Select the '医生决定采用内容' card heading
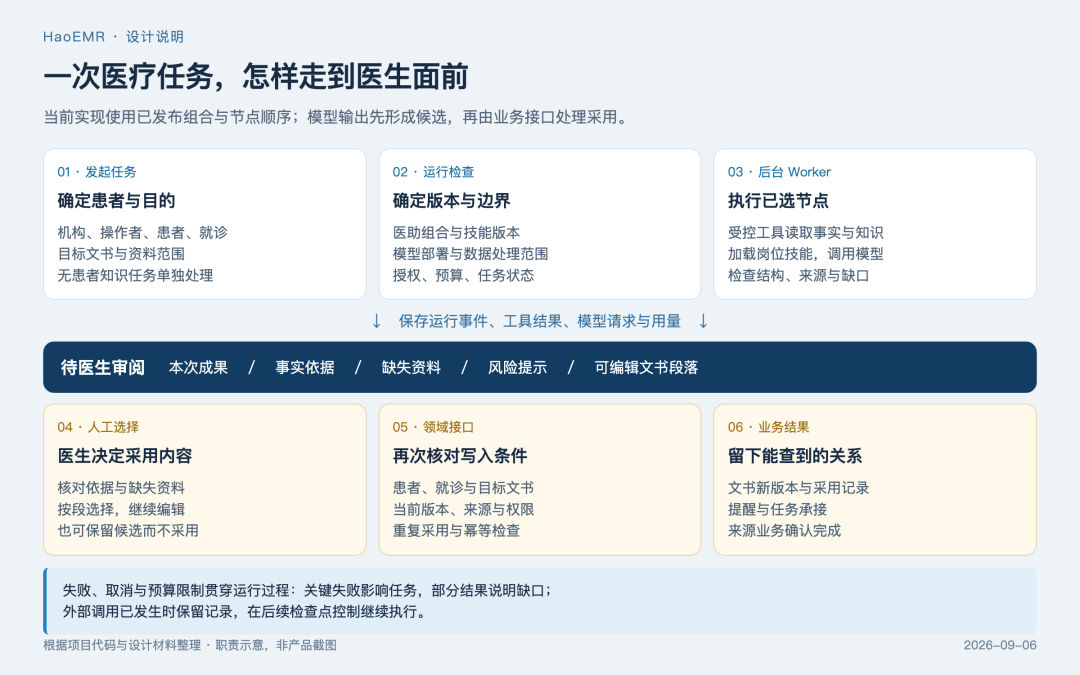 click(125, 456)
